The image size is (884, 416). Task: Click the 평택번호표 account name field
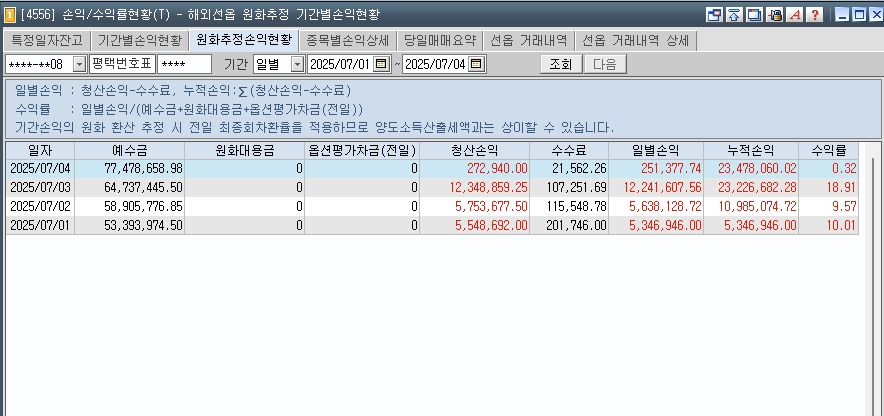(x=122, y=64)
